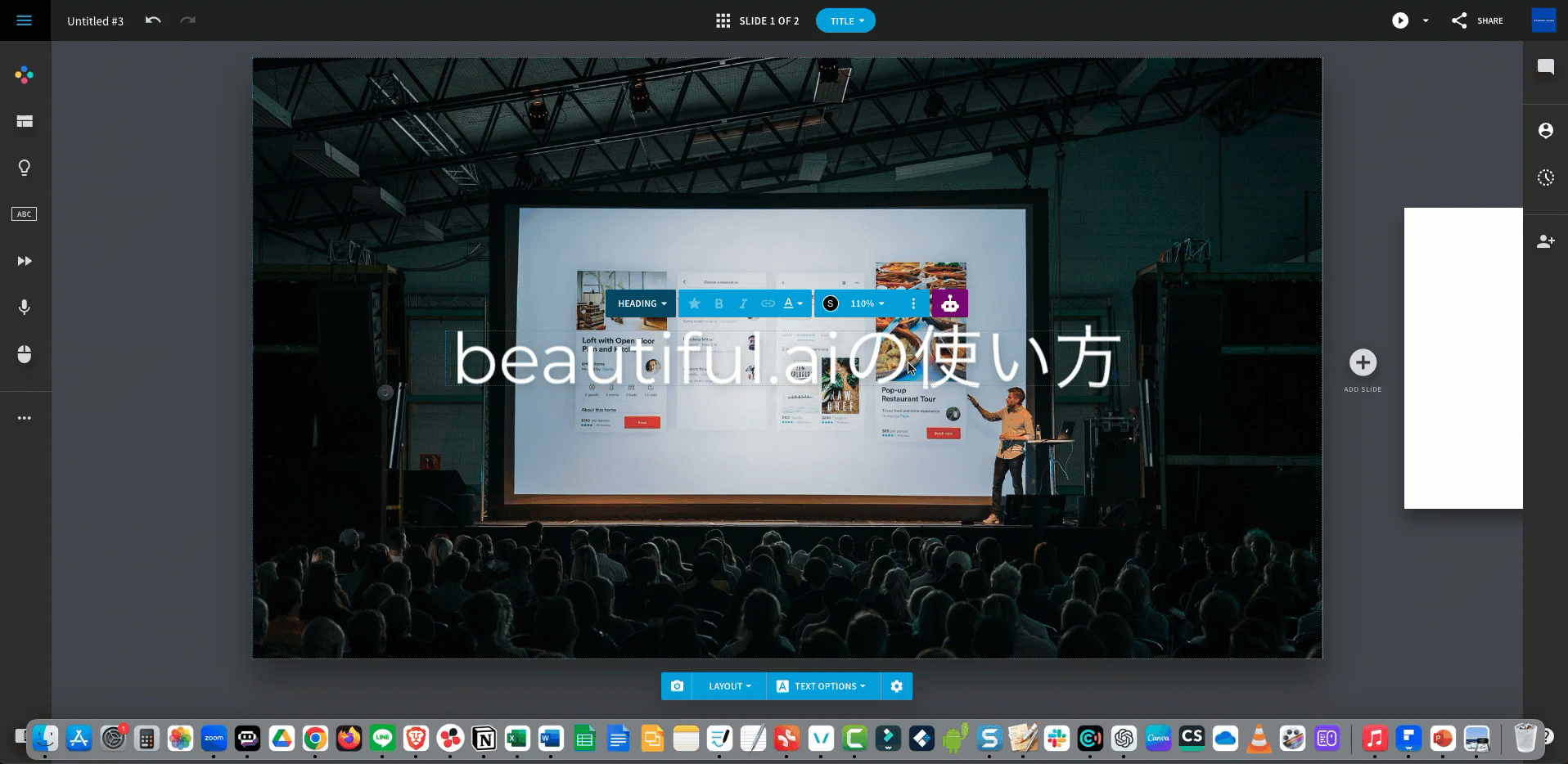The height and width of the screenshot is (764, 1568).
Task: Open slide settings gear icon
Action: (x=896, y=686)
